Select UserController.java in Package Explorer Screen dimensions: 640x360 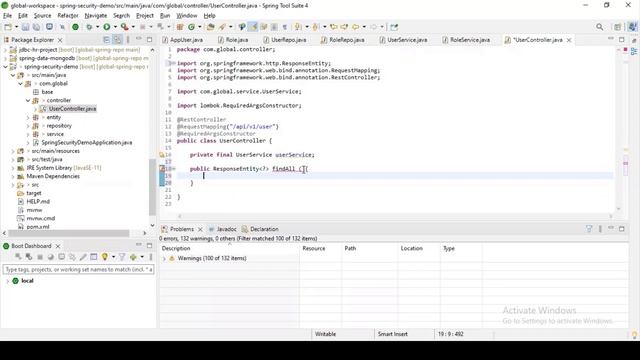(x=72, y=109)
